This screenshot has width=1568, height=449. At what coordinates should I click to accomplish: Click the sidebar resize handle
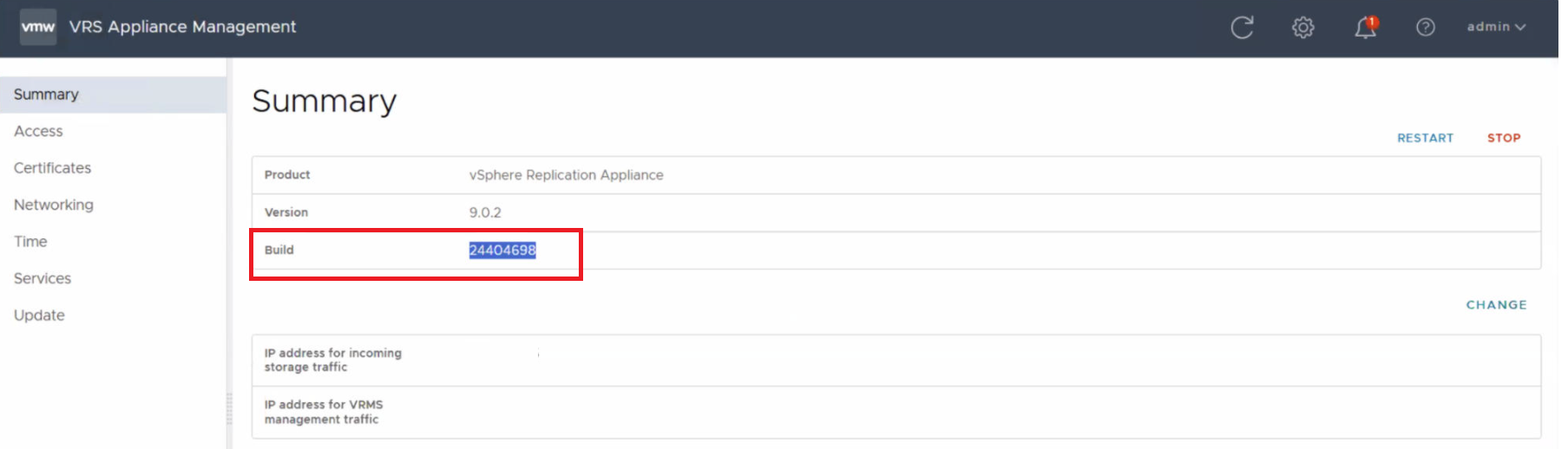(229, 407)
